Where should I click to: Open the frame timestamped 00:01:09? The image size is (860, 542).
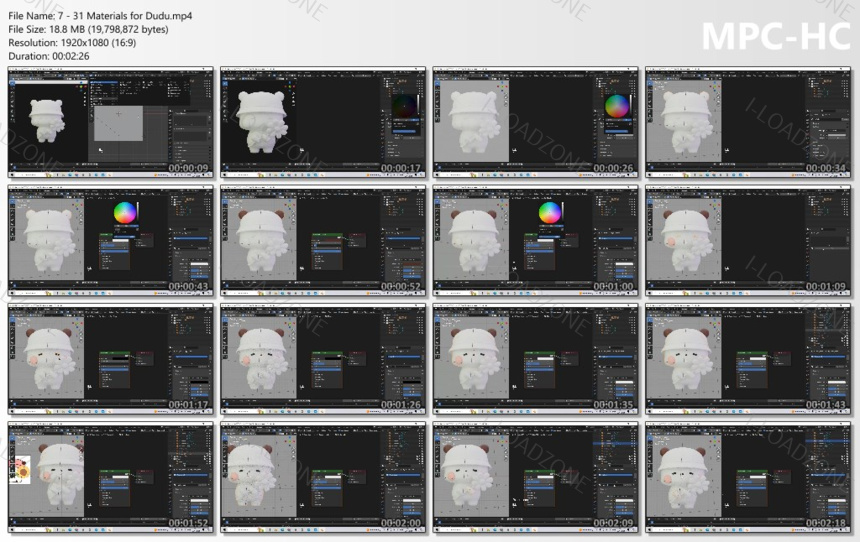click(x=748, y=240)
